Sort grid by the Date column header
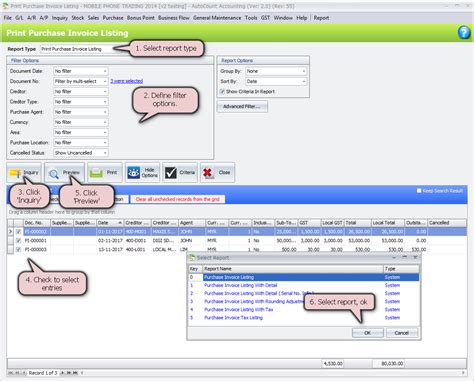 click(x=110, y=223)
